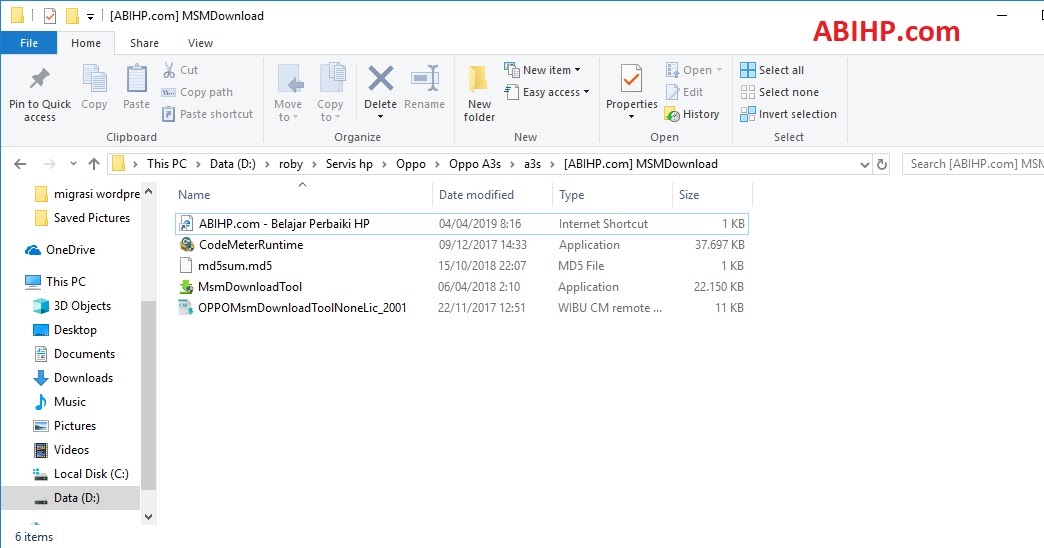The height and width of the screenshot is (548, 1044).
Task: Click the Edit ribbon command
Action: pyautogui.click(x=684, y=92)
